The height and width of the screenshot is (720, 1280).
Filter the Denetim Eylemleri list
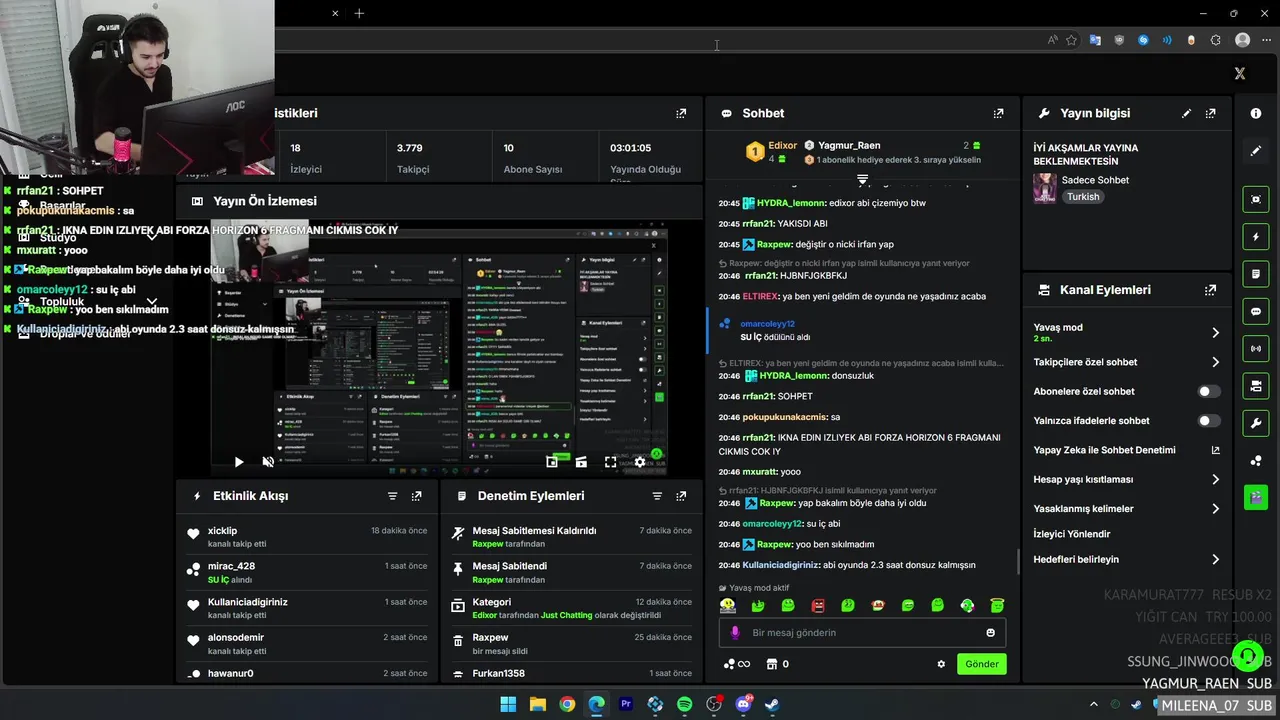pos(657,496)
